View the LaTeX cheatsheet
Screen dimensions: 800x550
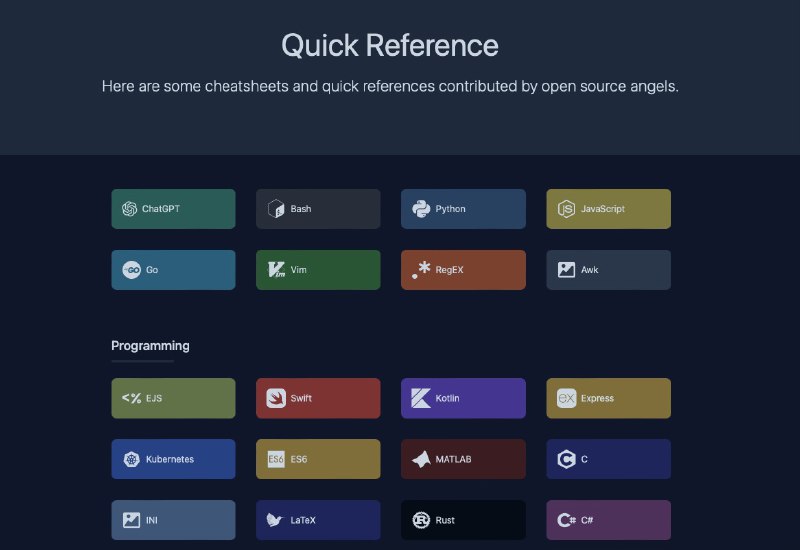point(318,520)
